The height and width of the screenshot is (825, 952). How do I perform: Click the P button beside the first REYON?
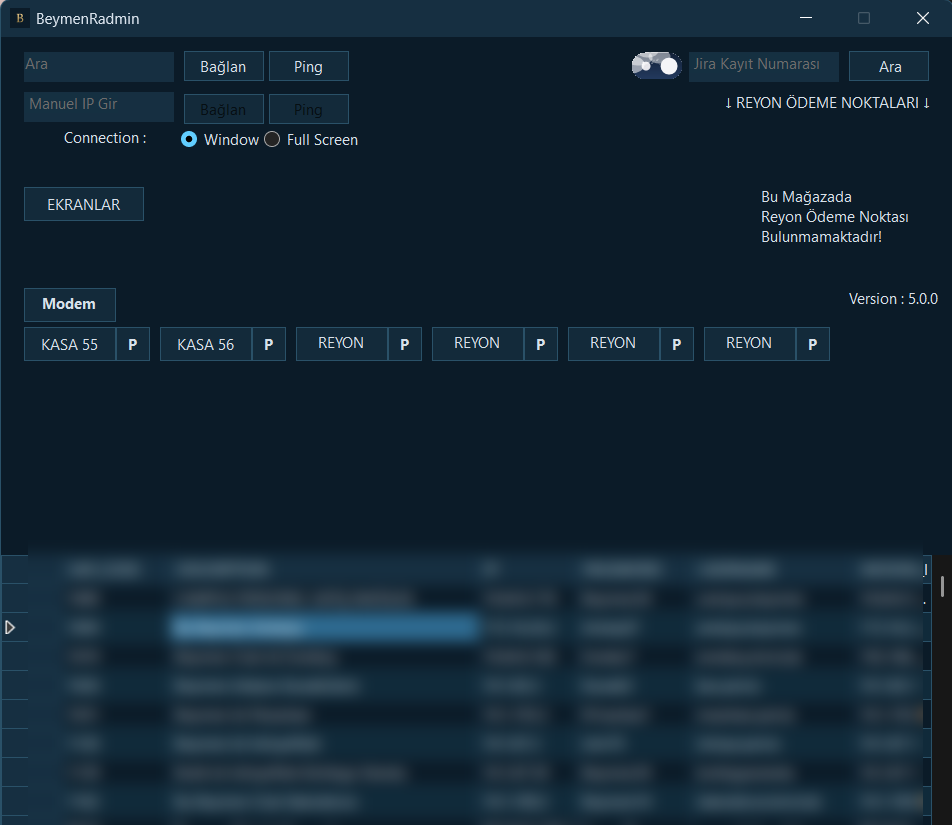click(x=404, y=344)
